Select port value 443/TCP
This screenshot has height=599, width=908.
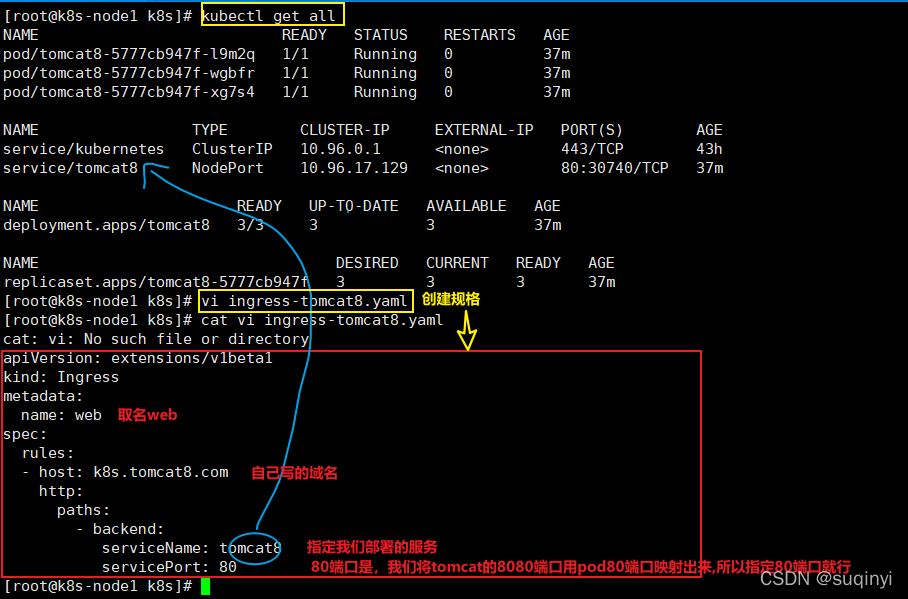click(x=592, y=149)
